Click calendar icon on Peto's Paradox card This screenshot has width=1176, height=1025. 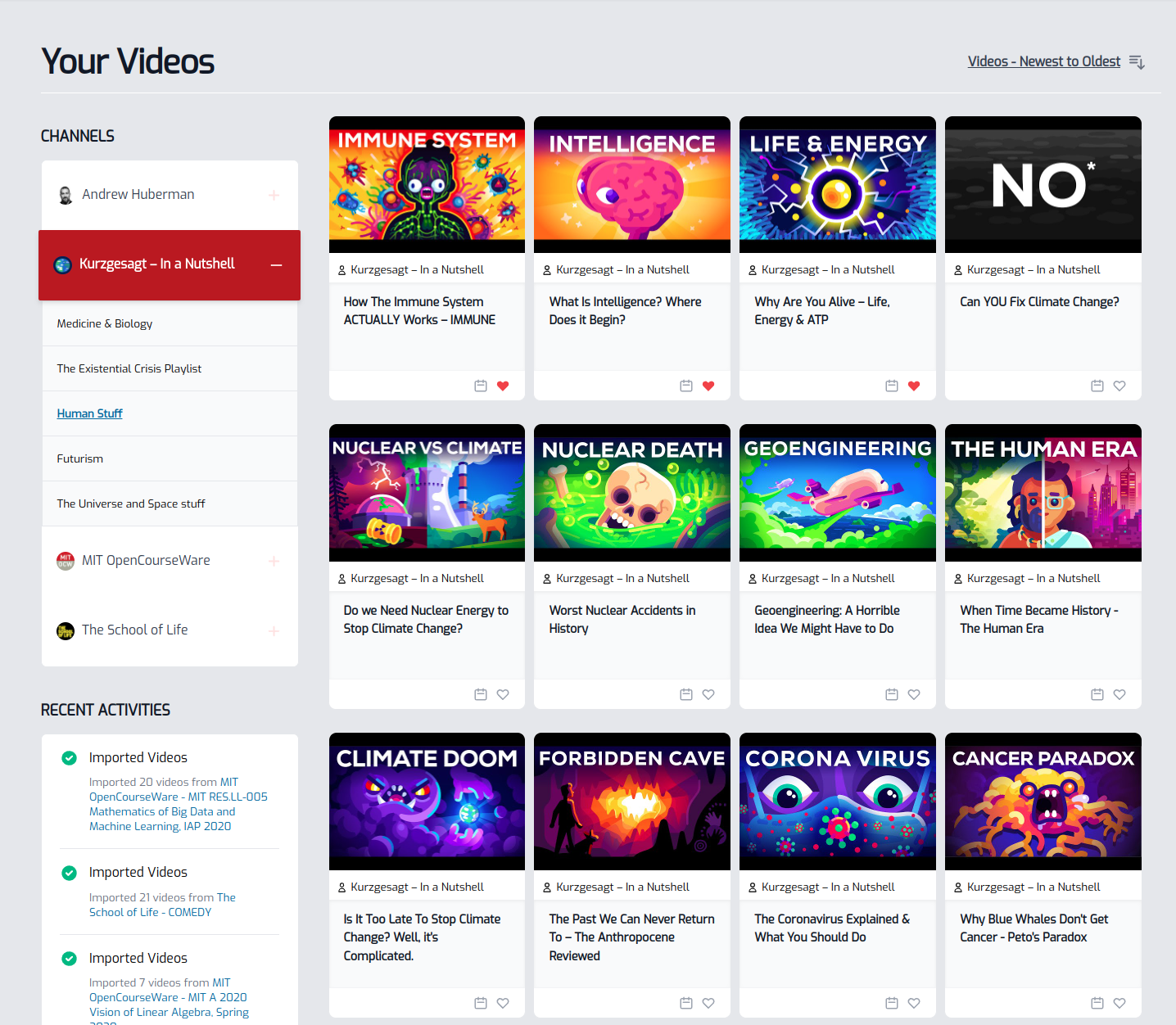click(x=1097, y=1003)
